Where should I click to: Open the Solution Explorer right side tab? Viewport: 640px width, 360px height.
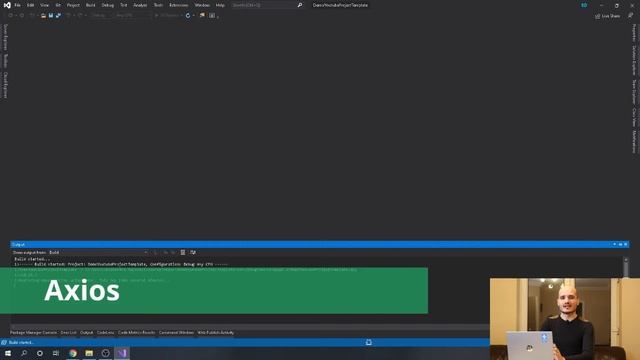pyautogui.click(x=634, y=60)
